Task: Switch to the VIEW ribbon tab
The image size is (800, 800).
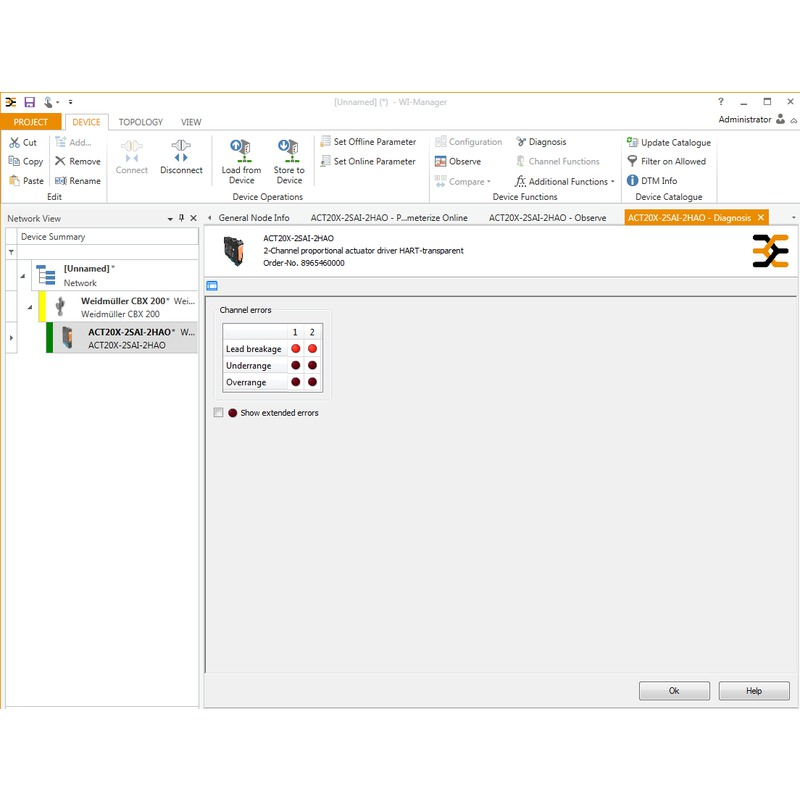Action: 191,122
